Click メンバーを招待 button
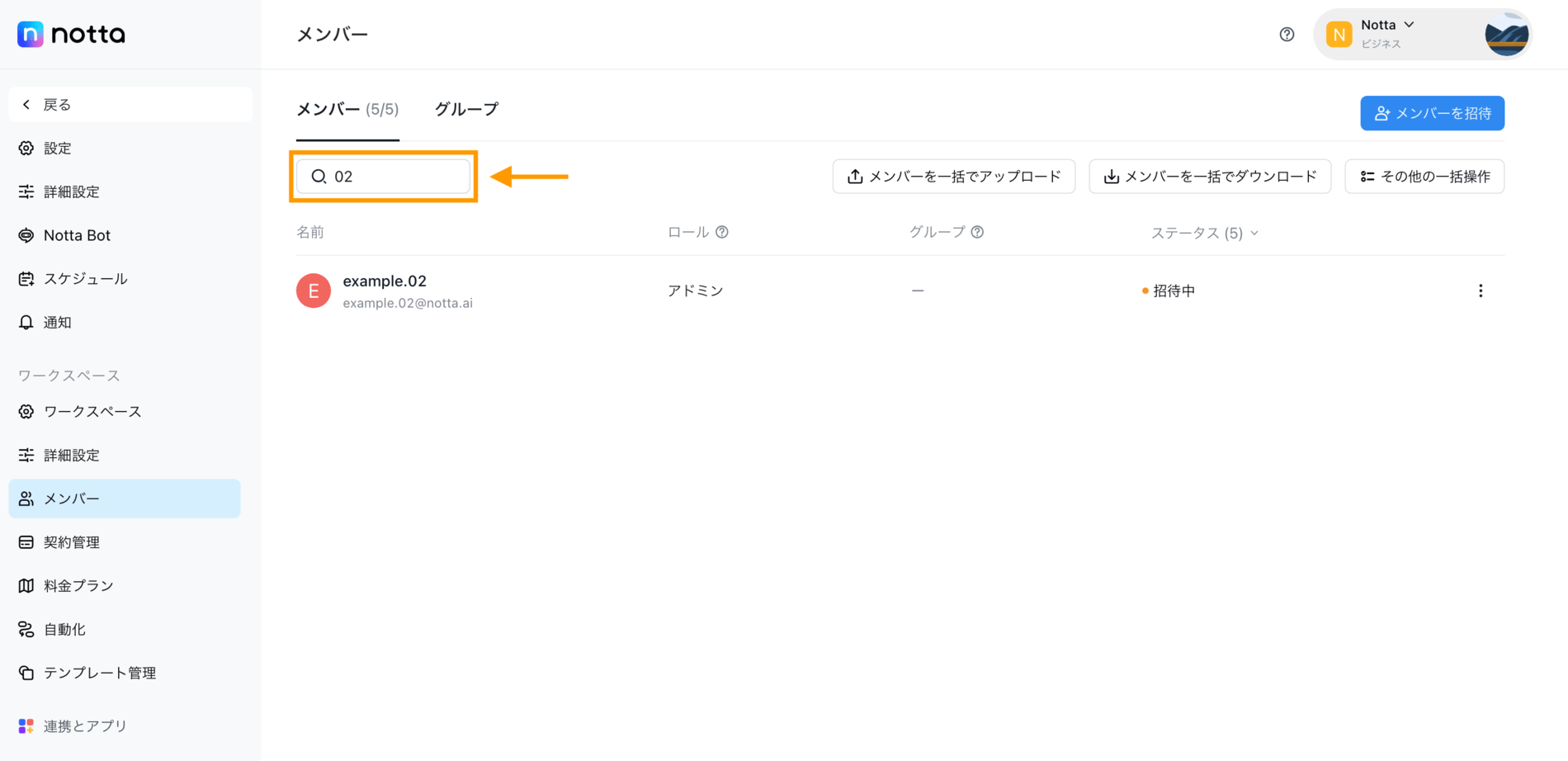This screenshot has width=1568, height=761. [1432, 113]
